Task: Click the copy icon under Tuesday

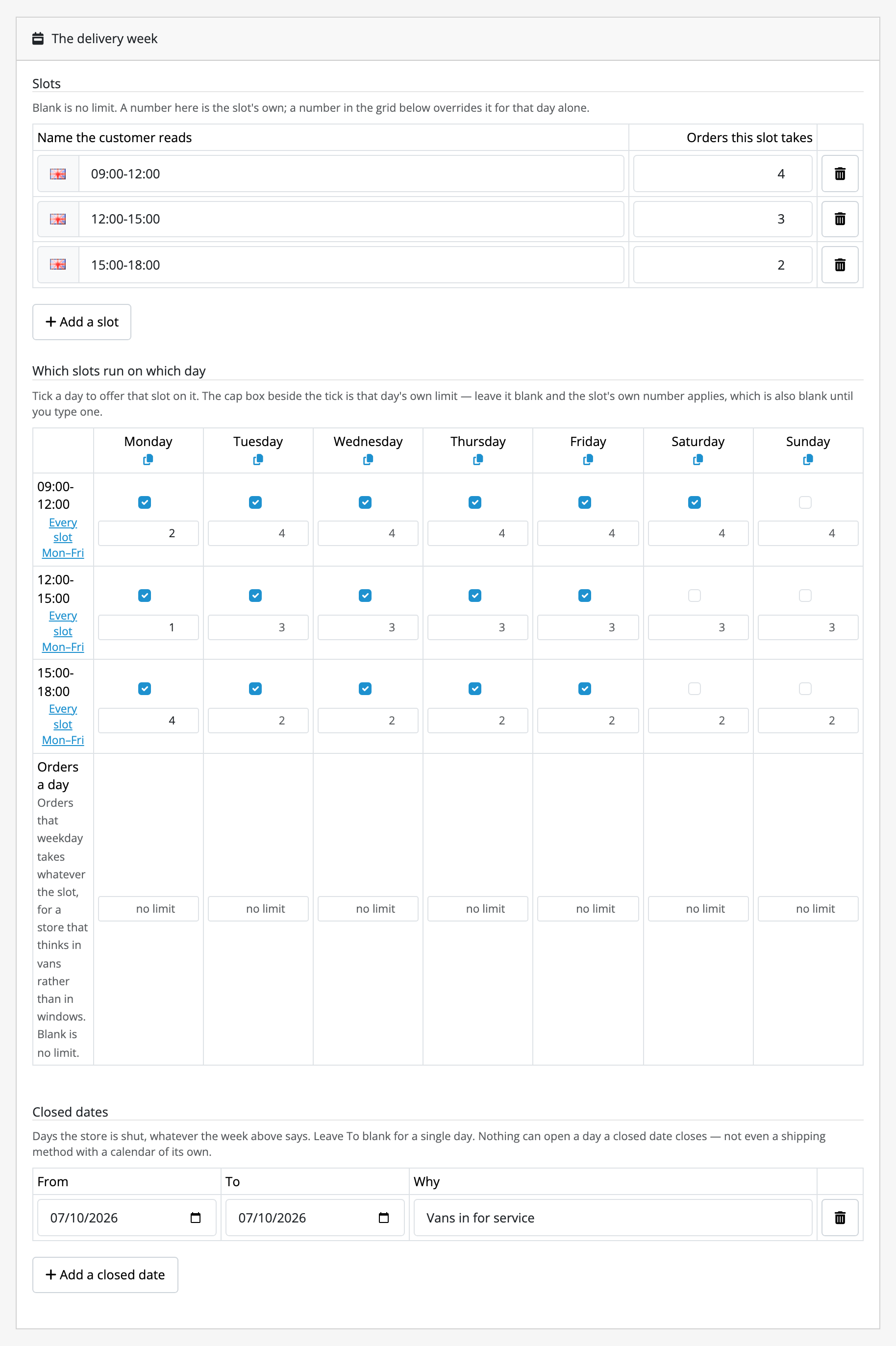Action: [258, 459]
